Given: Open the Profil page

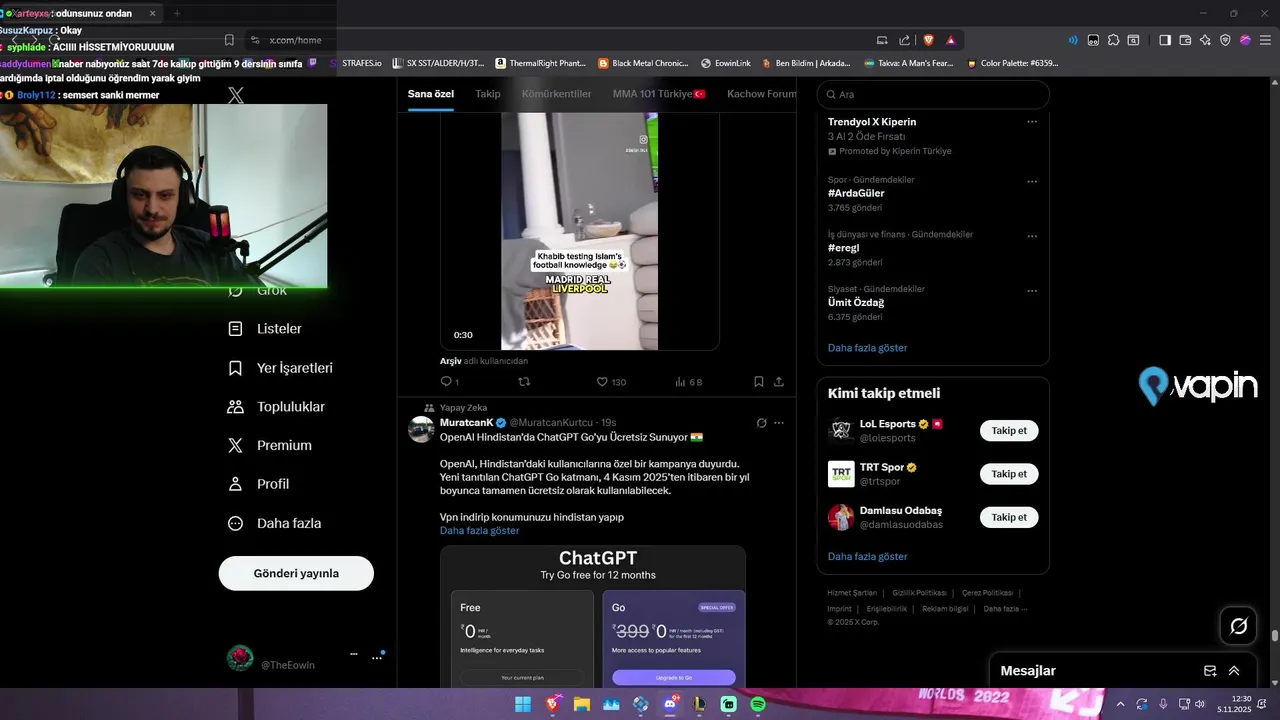Looking at the screenshot, I should point(259,484).
